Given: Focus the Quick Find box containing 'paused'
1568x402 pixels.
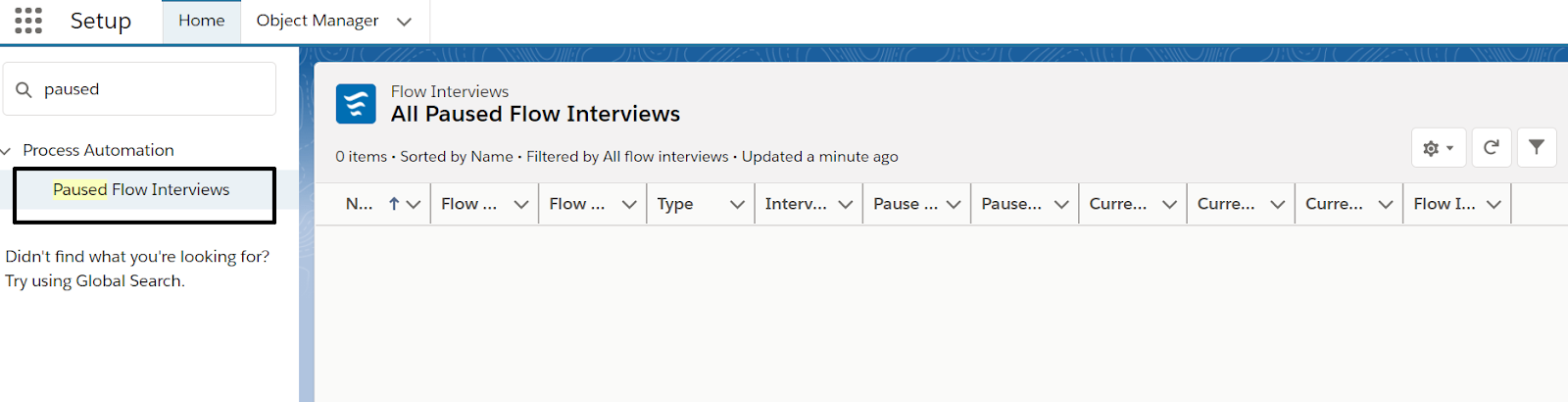Looking at the screenshot, I should pos(140,89).
